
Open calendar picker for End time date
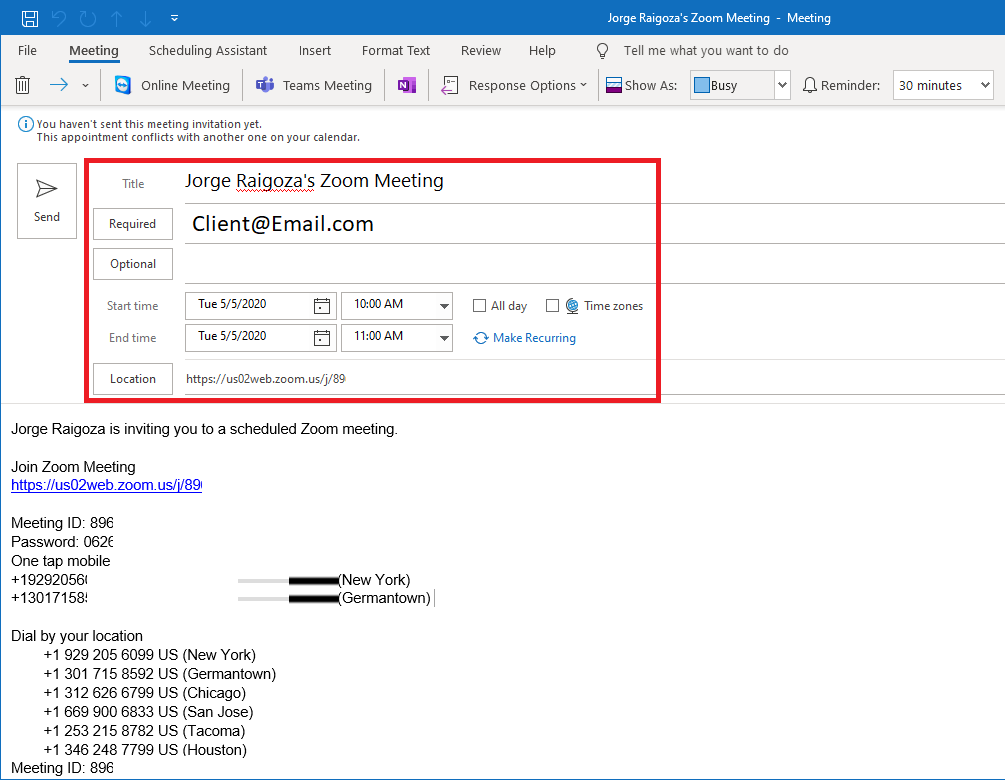coord(322,338)
